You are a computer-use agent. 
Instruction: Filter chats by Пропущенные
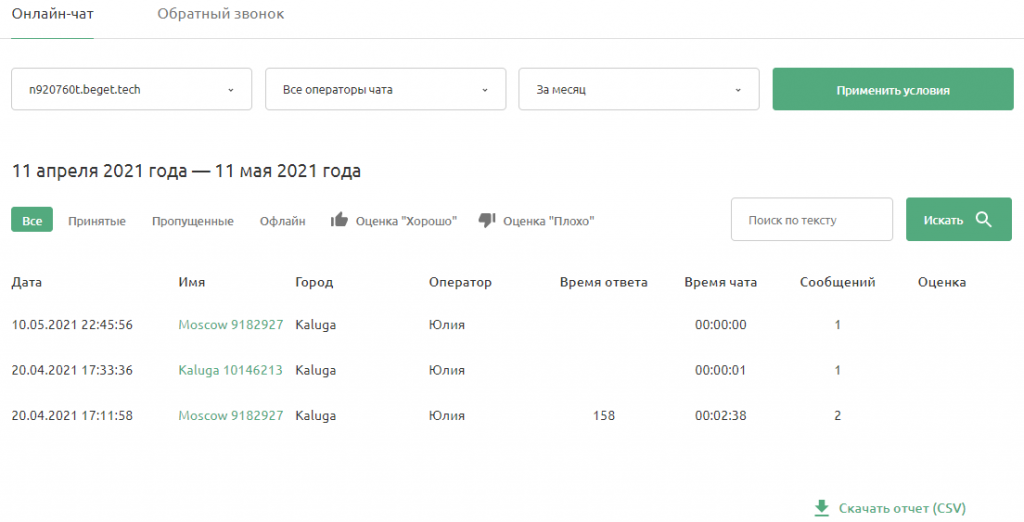pyautogui.click(x=193, y=221)
